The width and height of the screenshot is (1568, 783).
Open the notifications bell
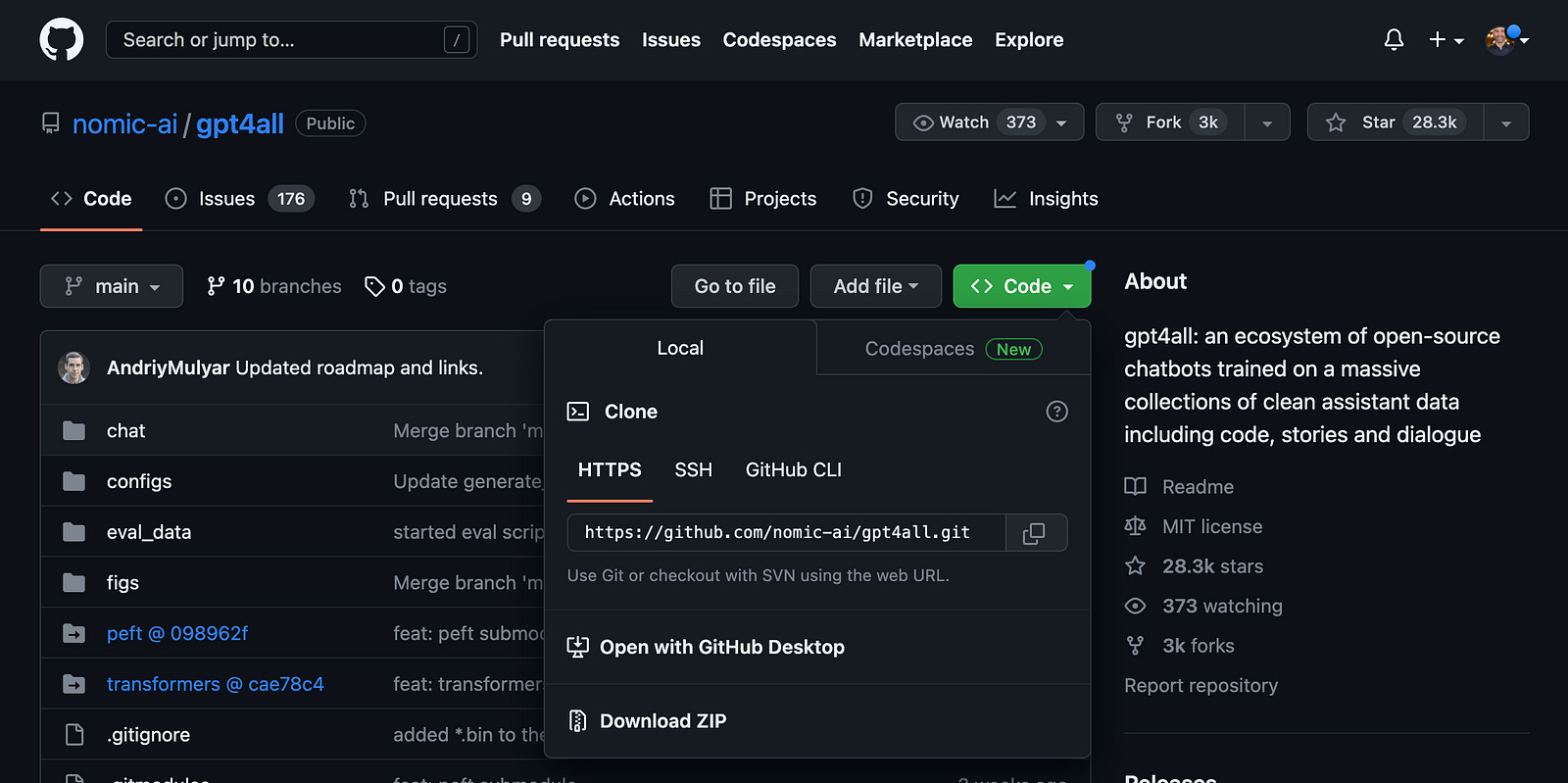[x=1394, y=39]
